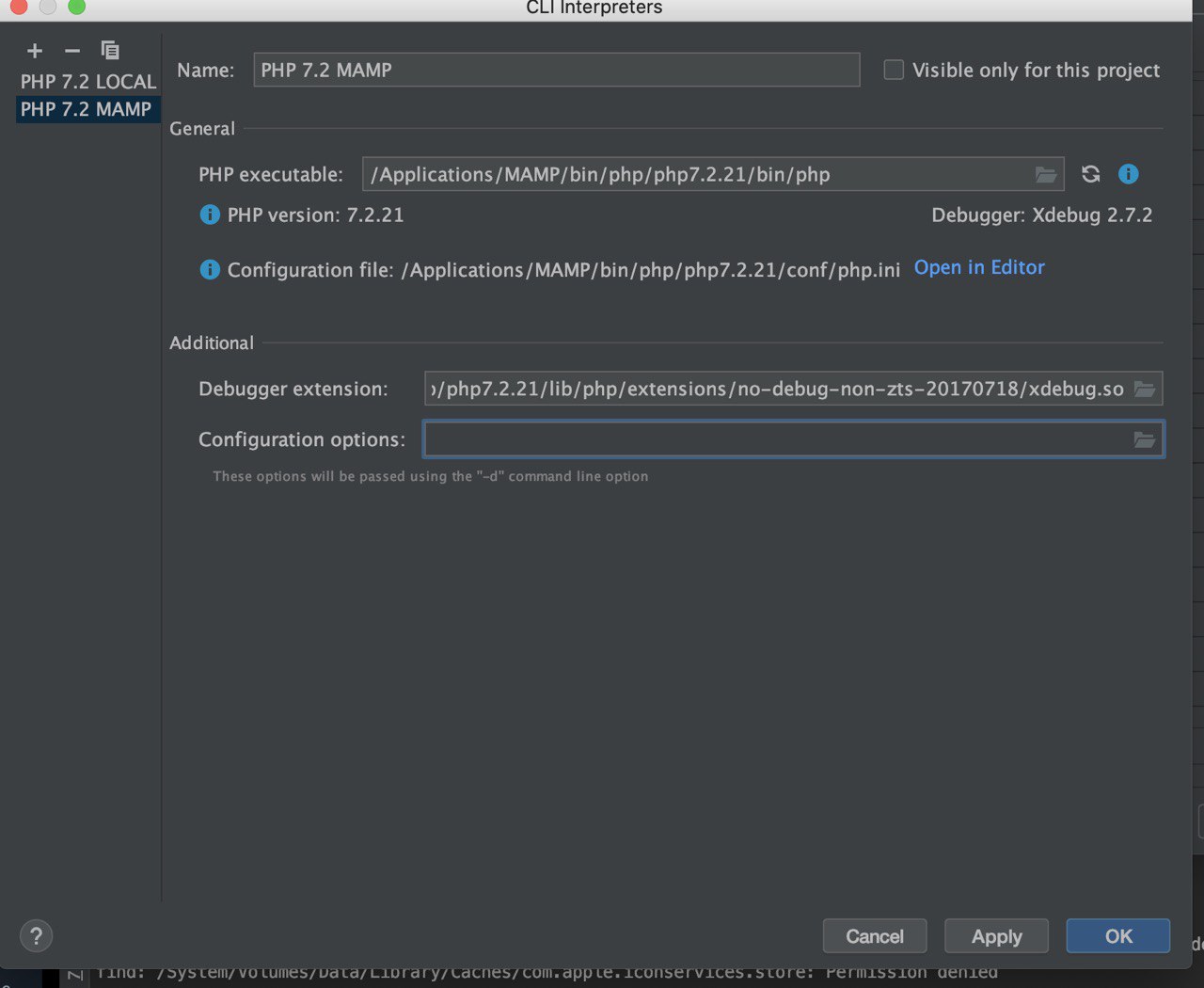Select the PHP 7.2 MAMP interpreter
1204x988 pixels.
[x=87, y=109]
